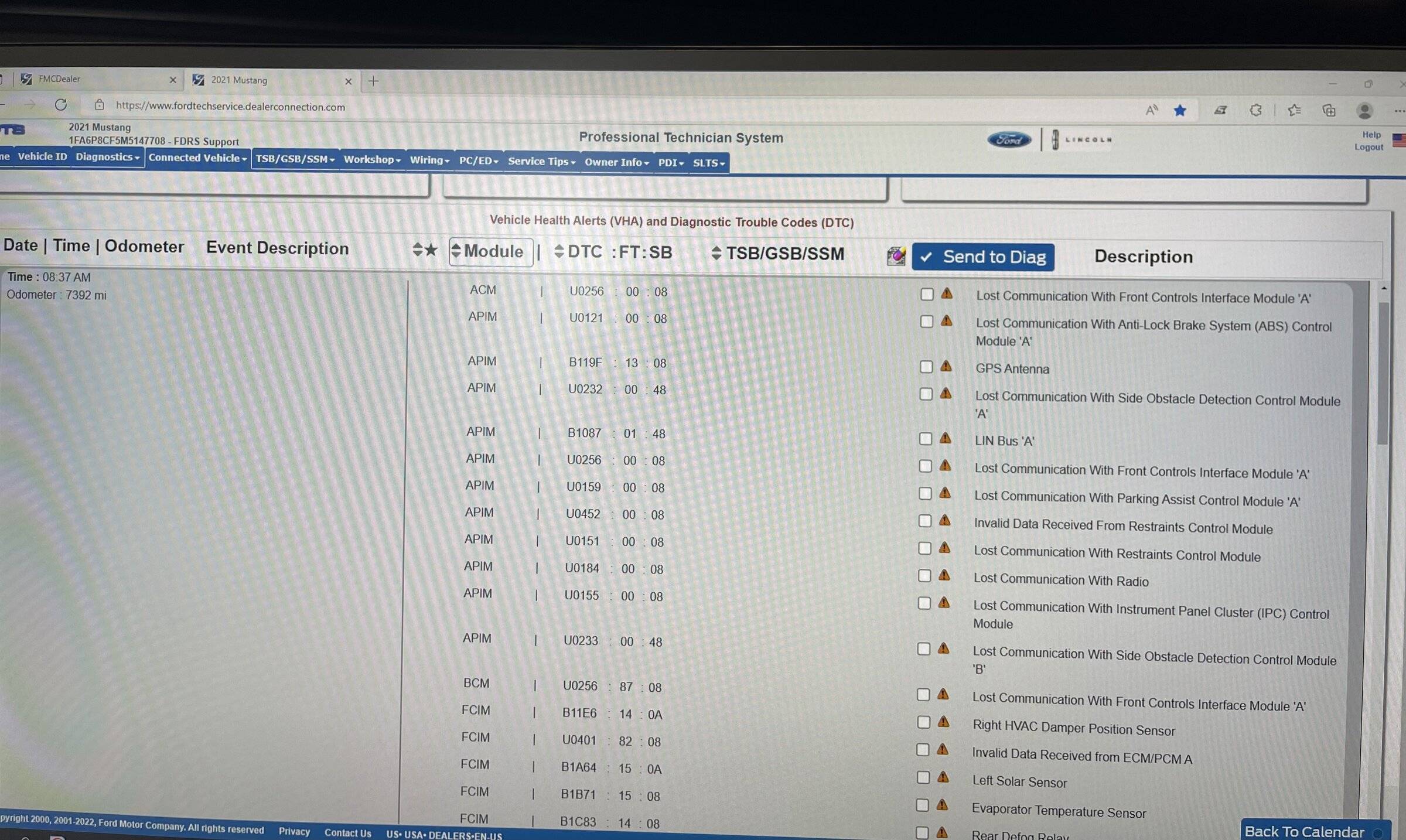
Task: Click warning icon for LIN Bus 'A' row
Action: point(945,438)
